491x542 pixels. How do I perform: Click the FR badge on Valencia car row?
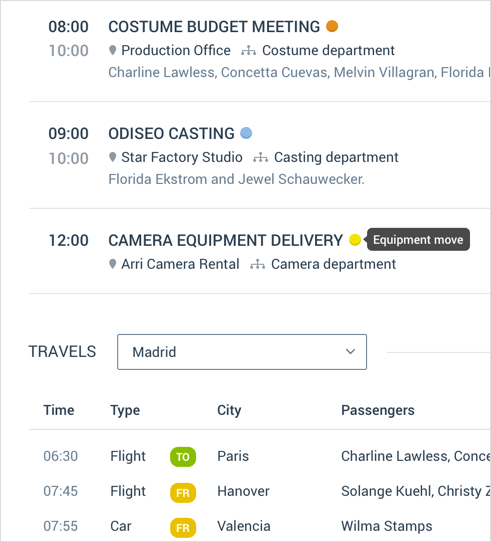[x=183, y=527]
